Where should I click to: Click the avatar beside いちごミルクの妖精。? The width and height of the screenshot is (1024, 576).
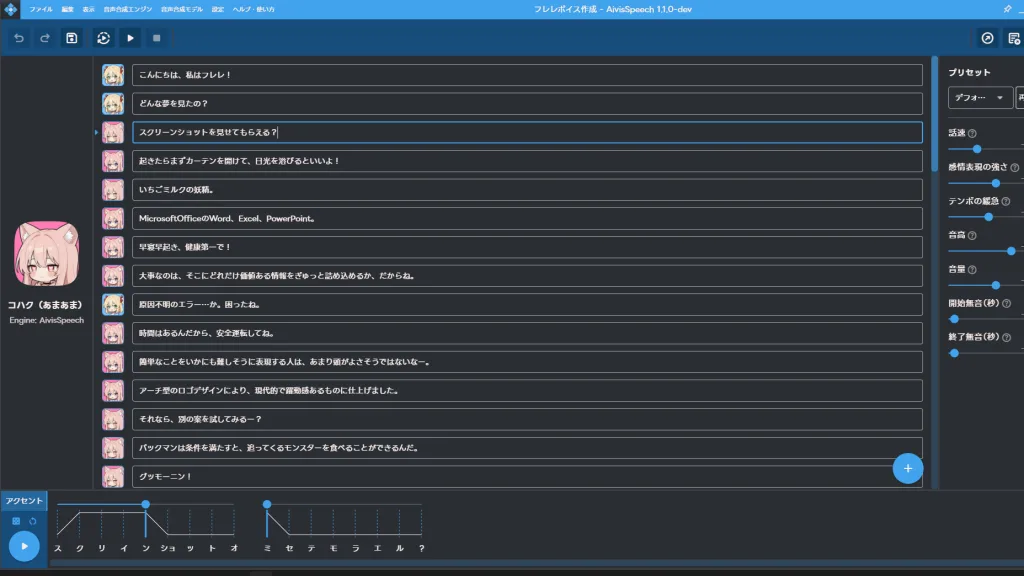[x=113, y=190]
